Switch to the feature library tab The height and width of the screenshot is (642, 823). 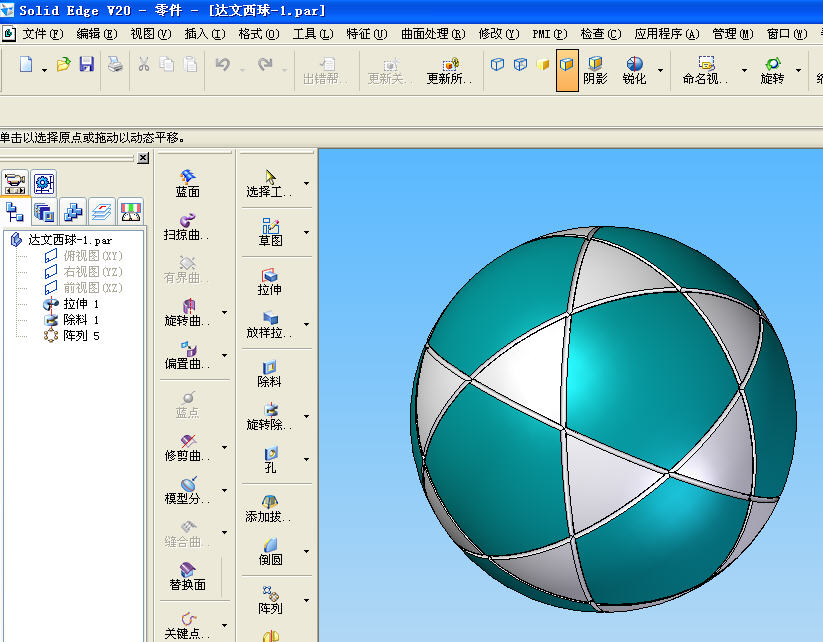tap(44, 212)
